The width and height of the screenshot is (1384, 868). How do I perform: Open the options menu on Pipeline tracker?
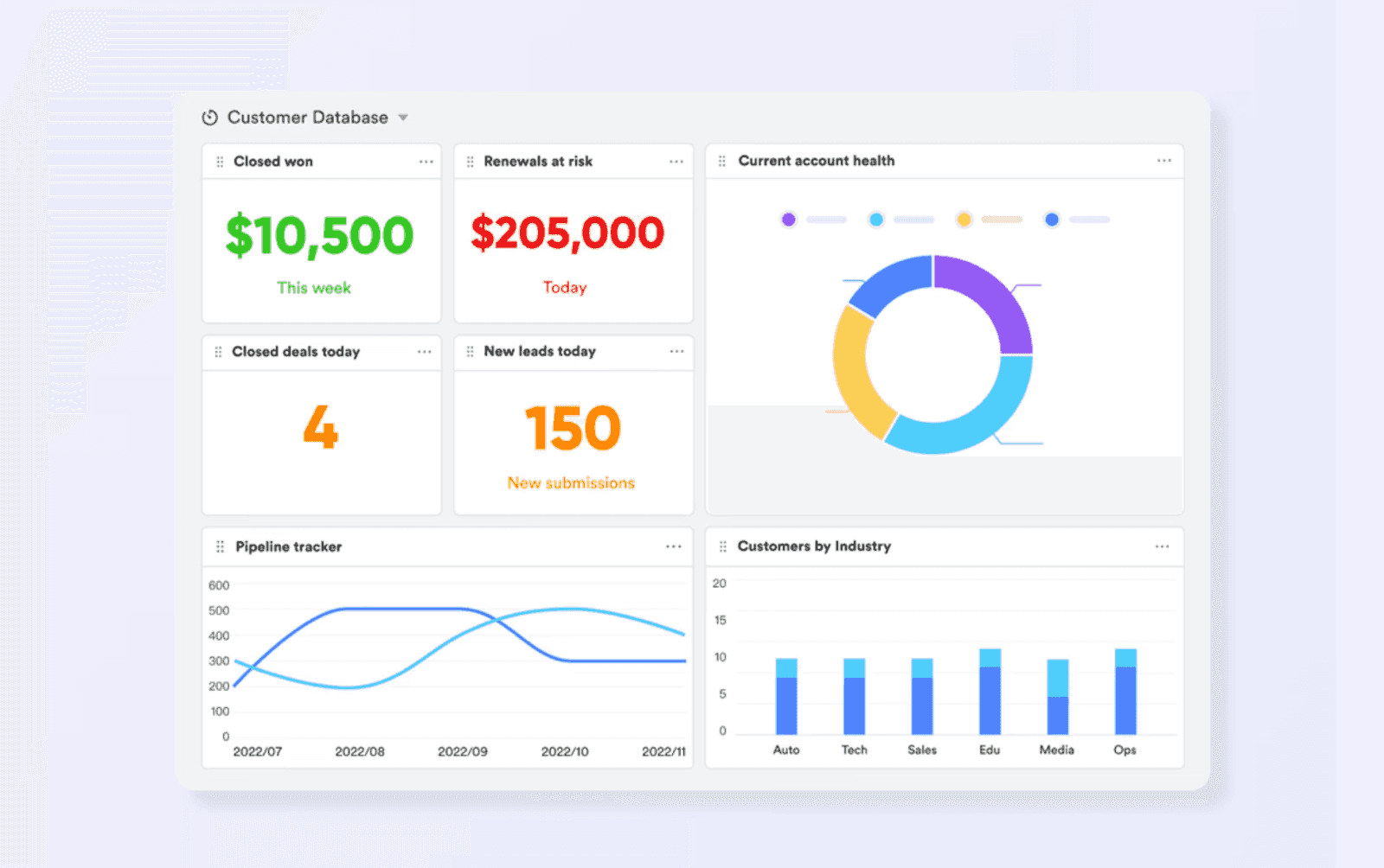[674, 546]
